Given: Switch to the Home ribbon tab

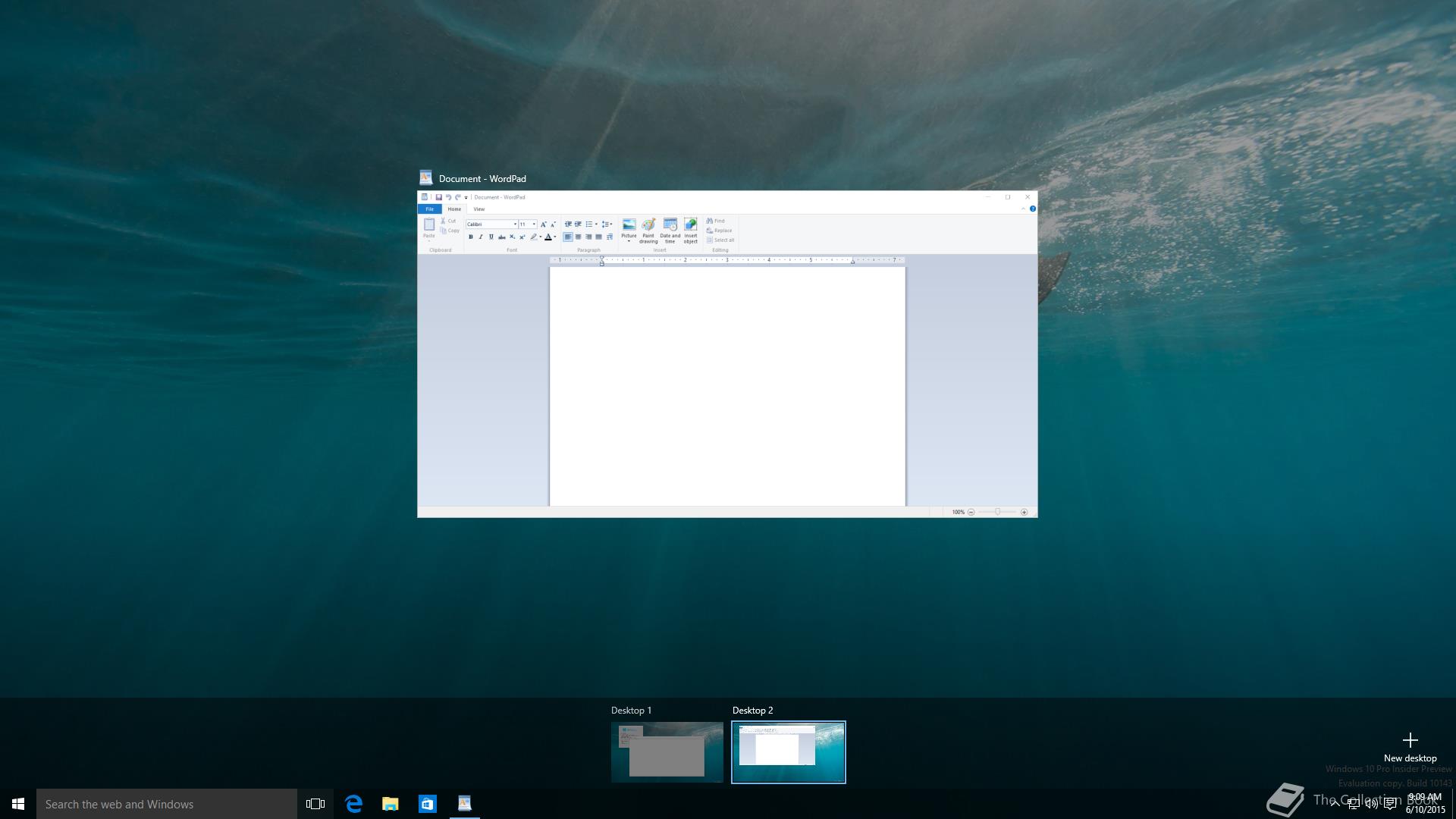Looking at the screenshot, I should point(454,209).
